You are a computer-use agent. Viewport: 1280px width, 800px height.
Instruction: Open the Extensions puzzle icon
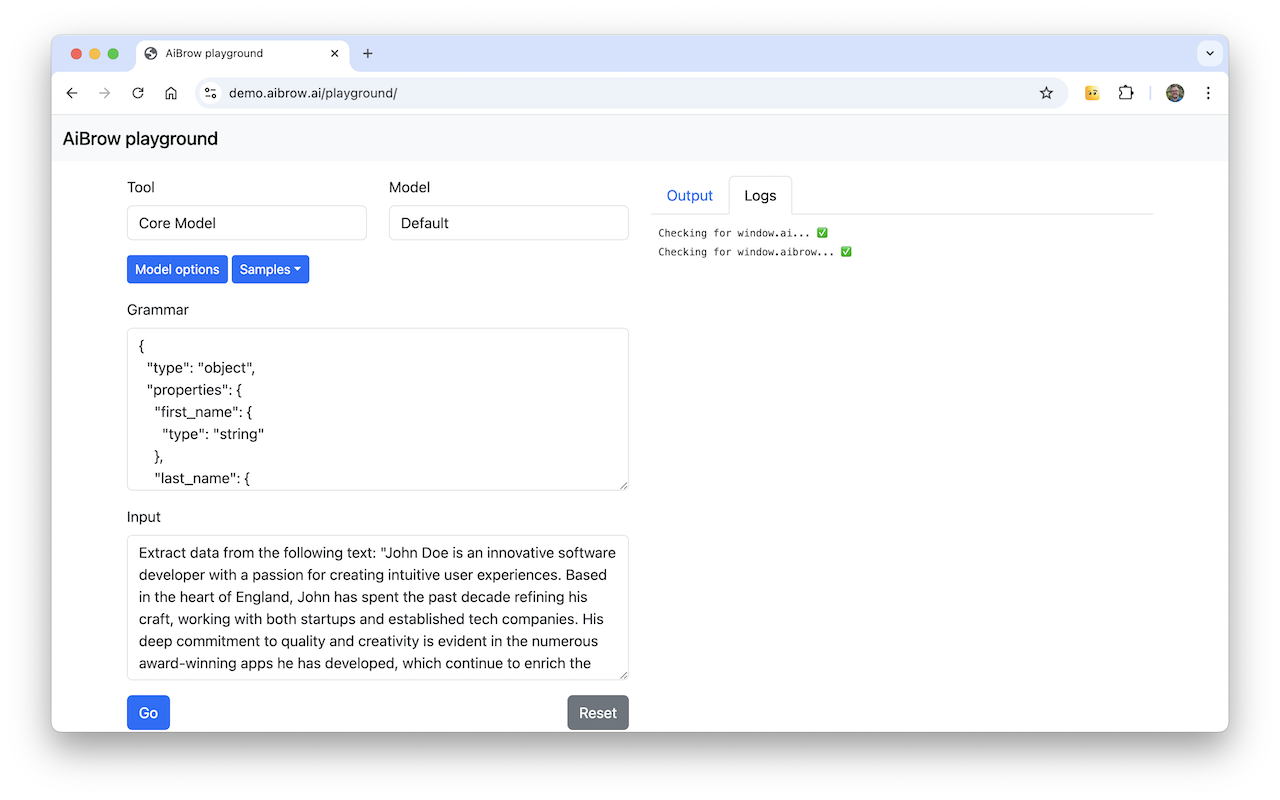point(1126,93)
